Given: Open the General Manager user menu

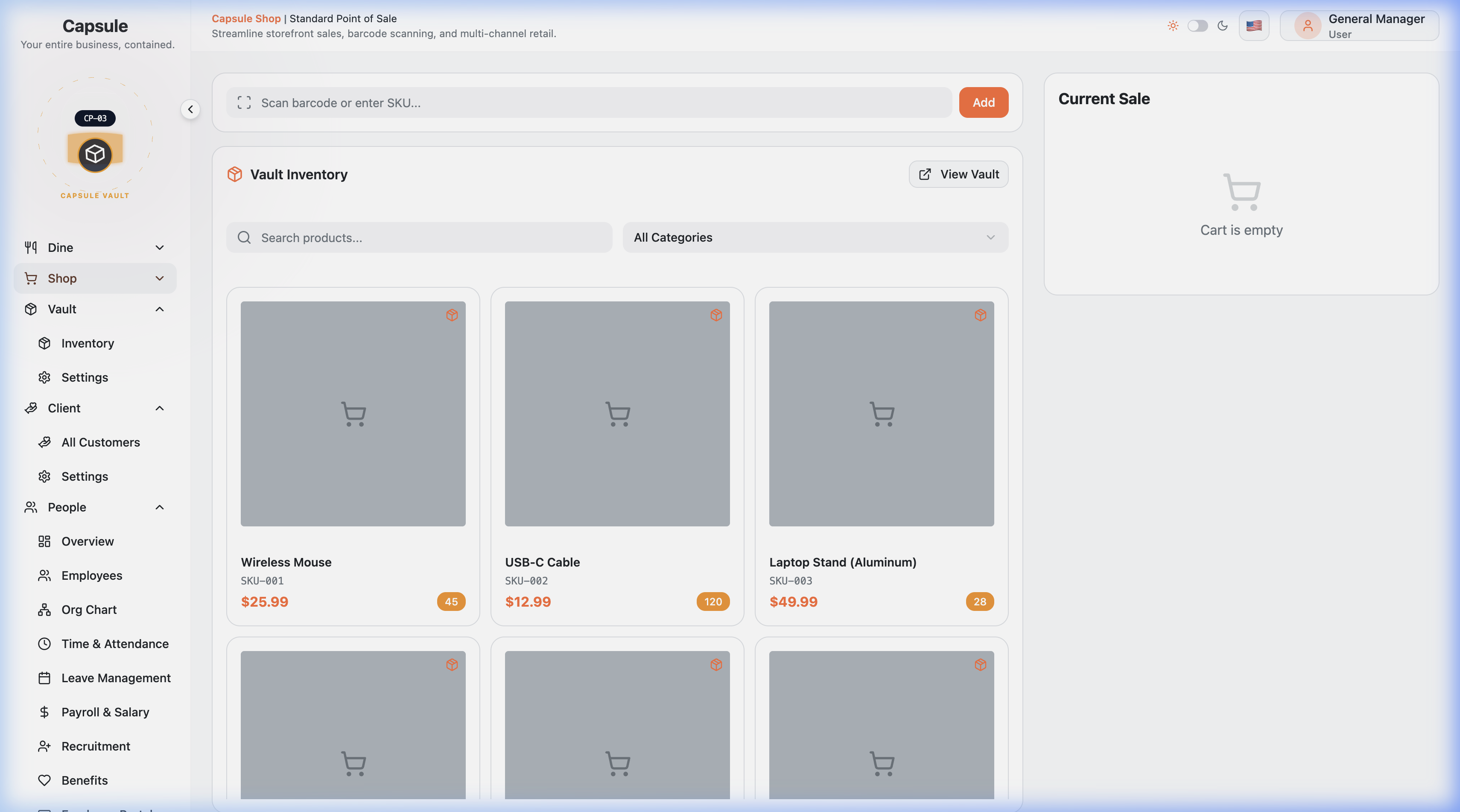Looking at the screenshot, I should [1359, 26].
